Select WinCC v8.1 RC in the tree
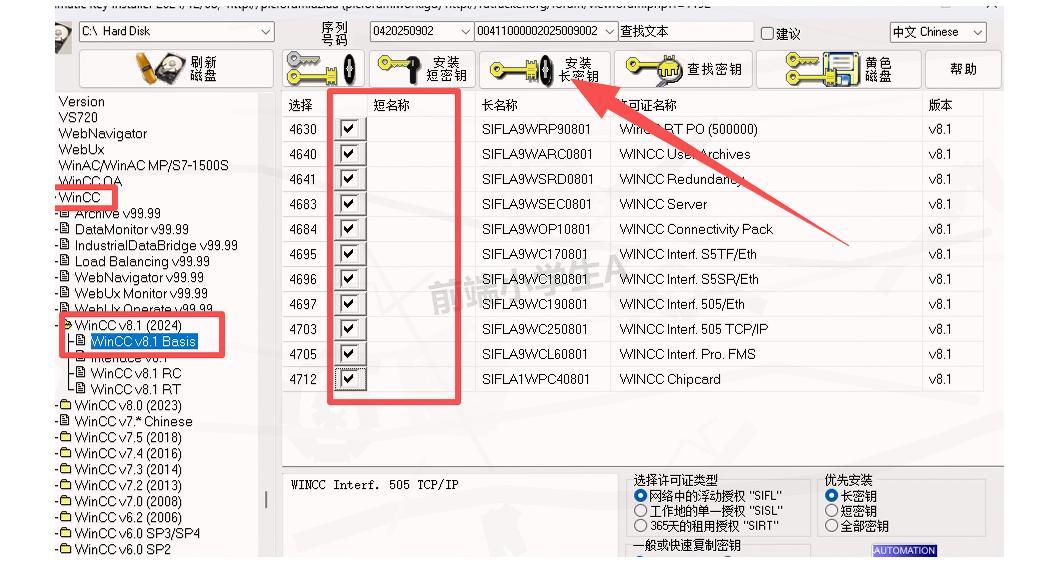This screenshot has height=563, width=1059. coord(135,373)
